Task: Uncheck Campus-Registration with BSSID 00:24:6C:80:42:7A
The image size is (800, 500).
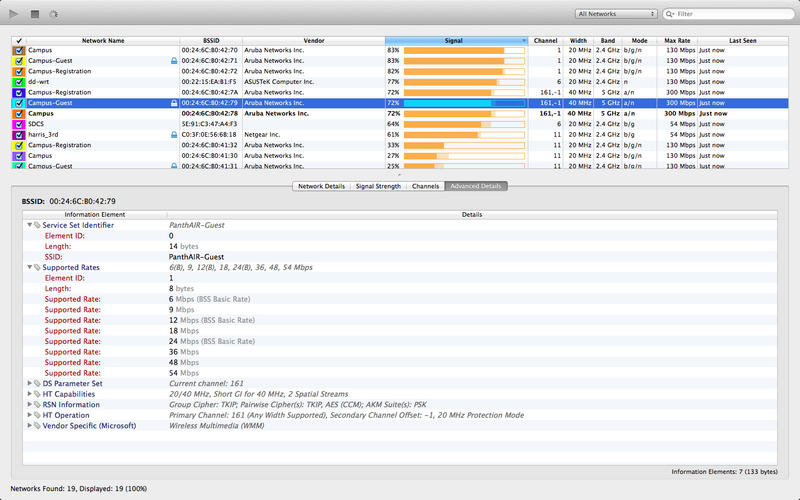Action: tap(19, 93)
